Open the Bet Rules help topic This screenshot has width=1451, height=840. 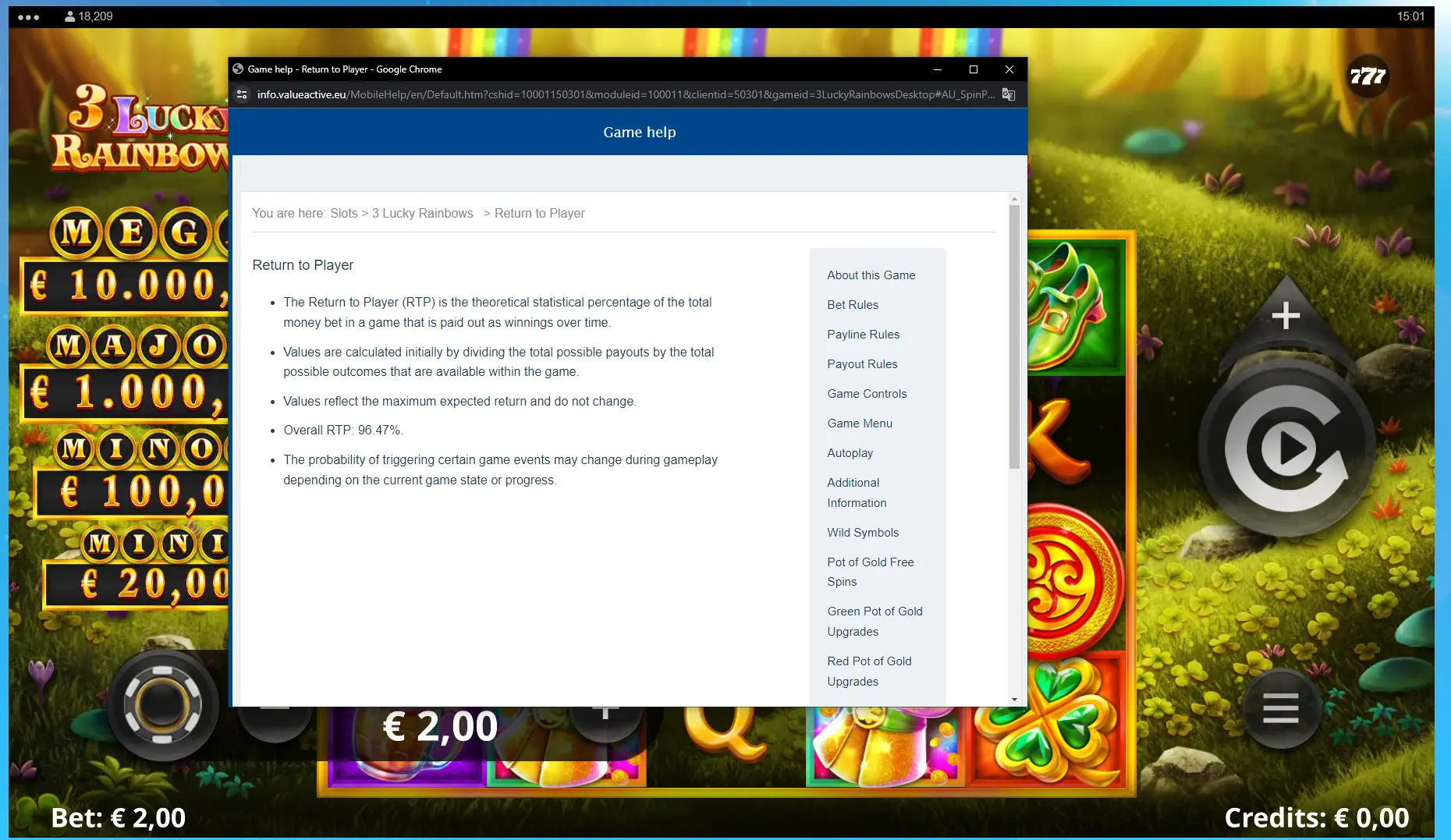(853, 305)
